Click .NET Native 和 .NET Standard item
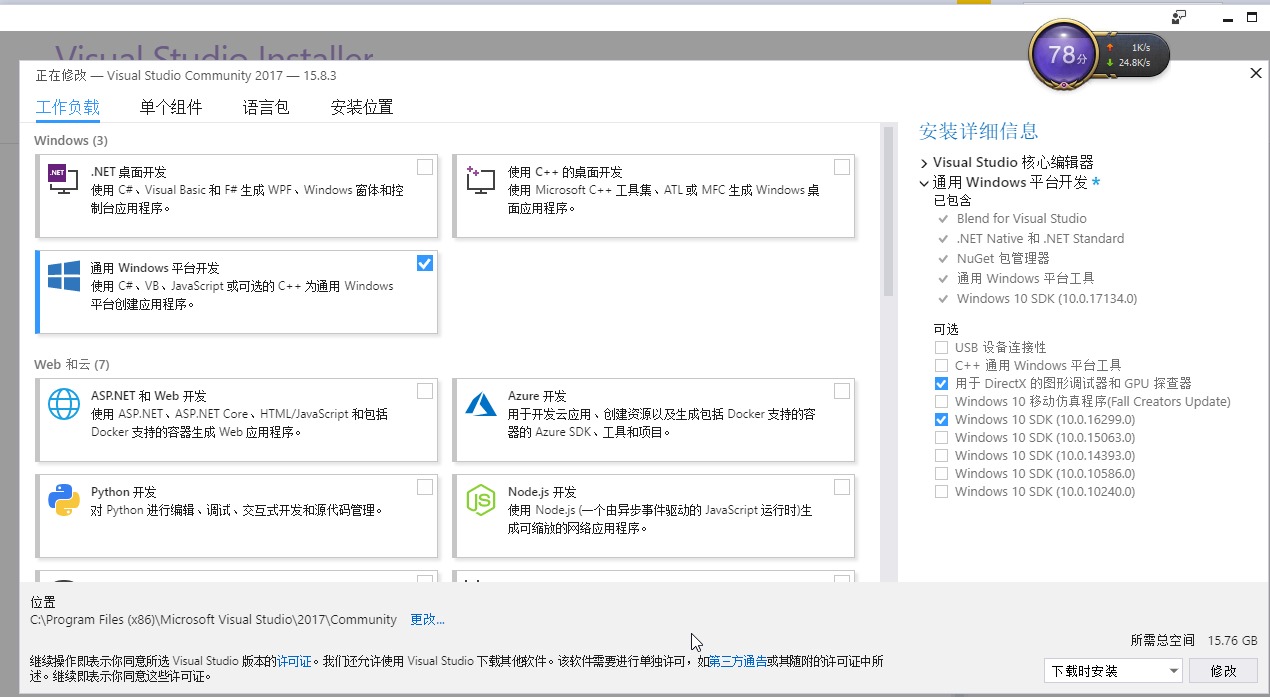The image size is (1270, 697). [x=1040, y=239]
